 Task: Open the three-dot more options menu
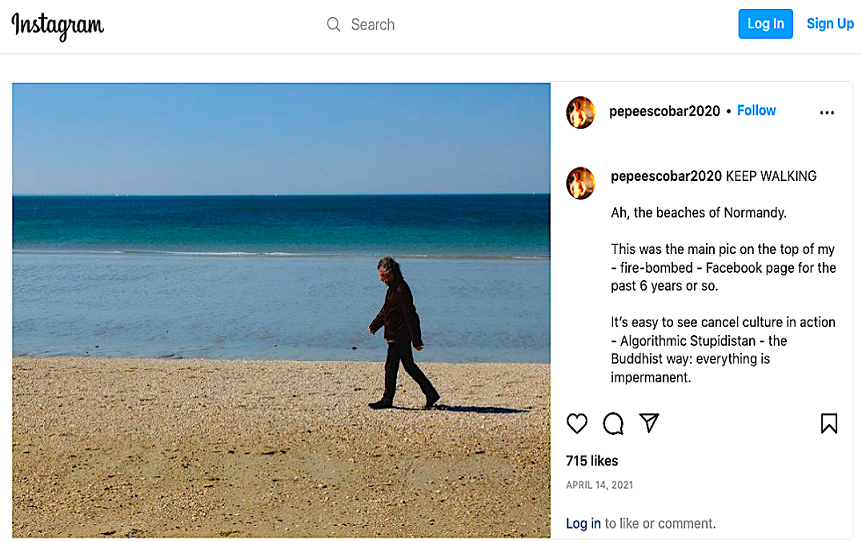coord(827,113)
